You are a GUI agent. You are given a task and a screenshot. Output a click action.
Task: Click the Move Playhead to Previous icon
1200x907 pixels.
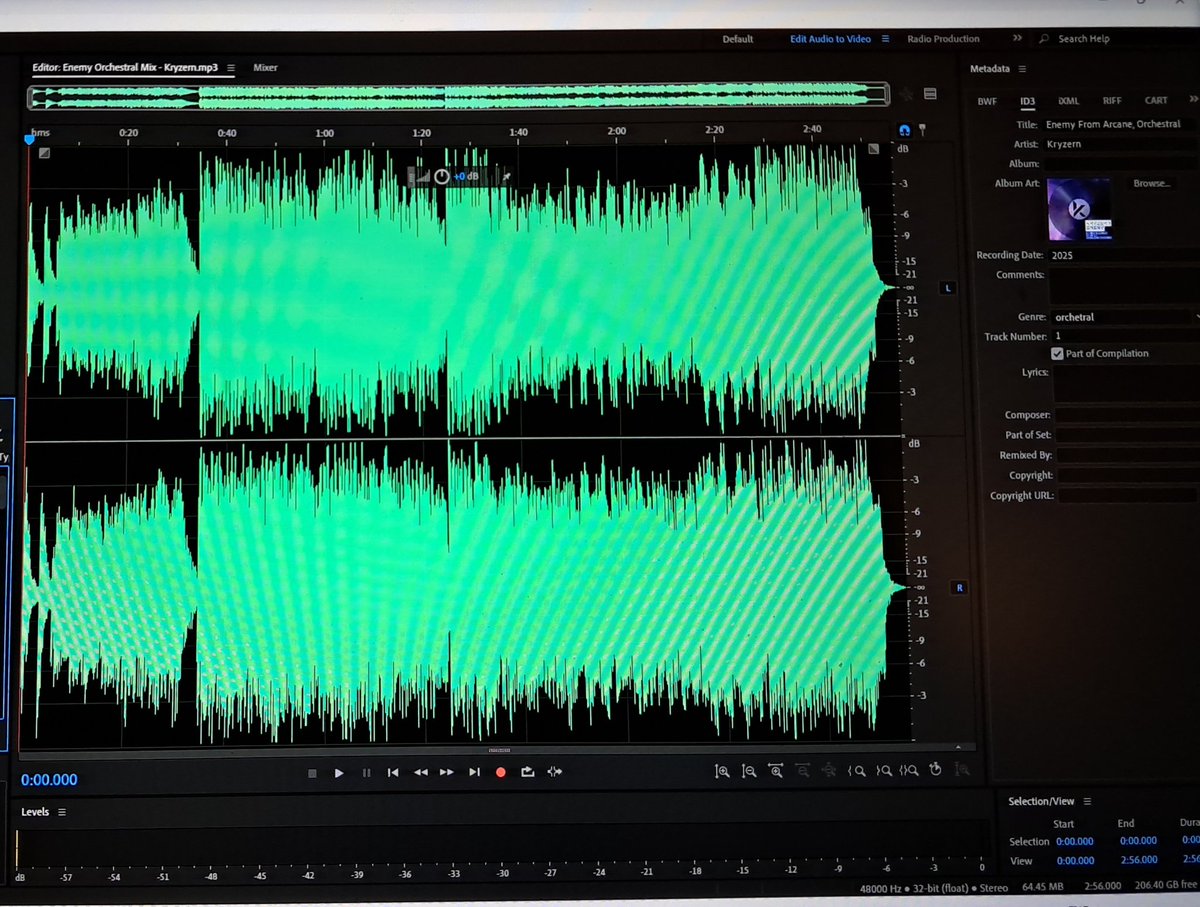click(x=394, y=773)
